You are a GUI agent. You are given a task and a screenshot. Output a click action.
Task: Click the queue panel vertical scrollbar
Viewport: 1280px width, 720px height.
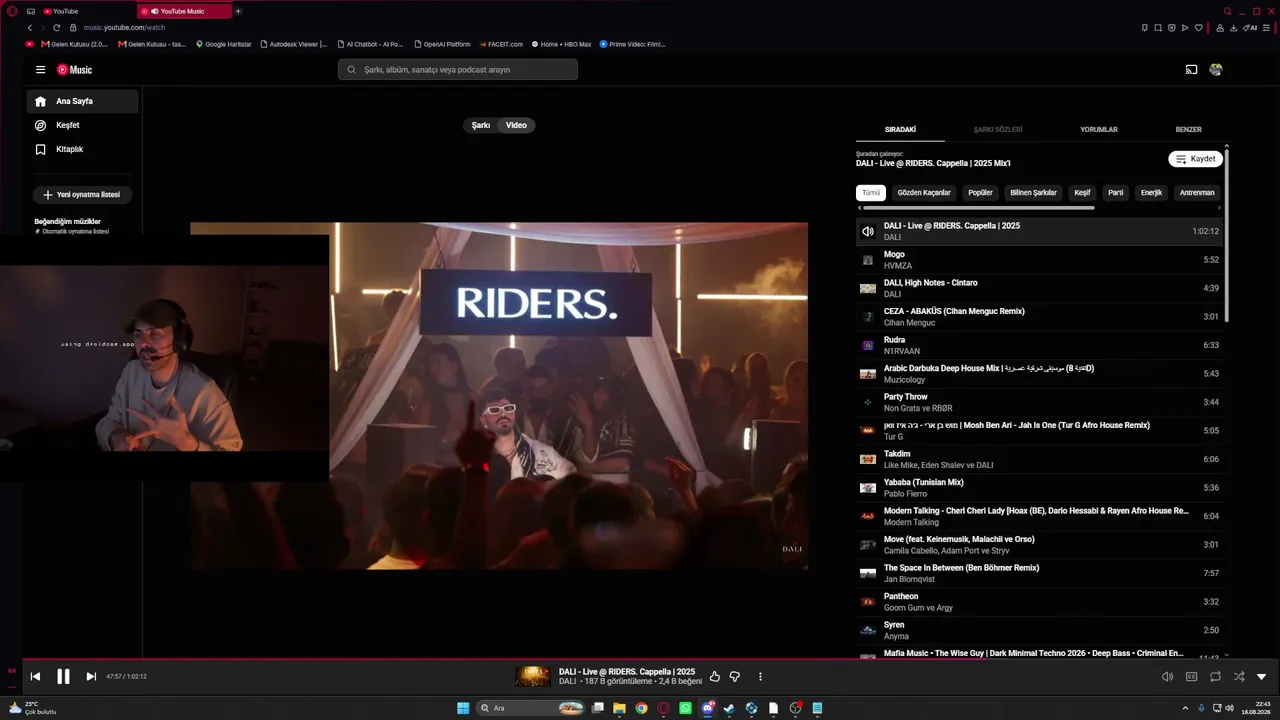(1227, 235)
